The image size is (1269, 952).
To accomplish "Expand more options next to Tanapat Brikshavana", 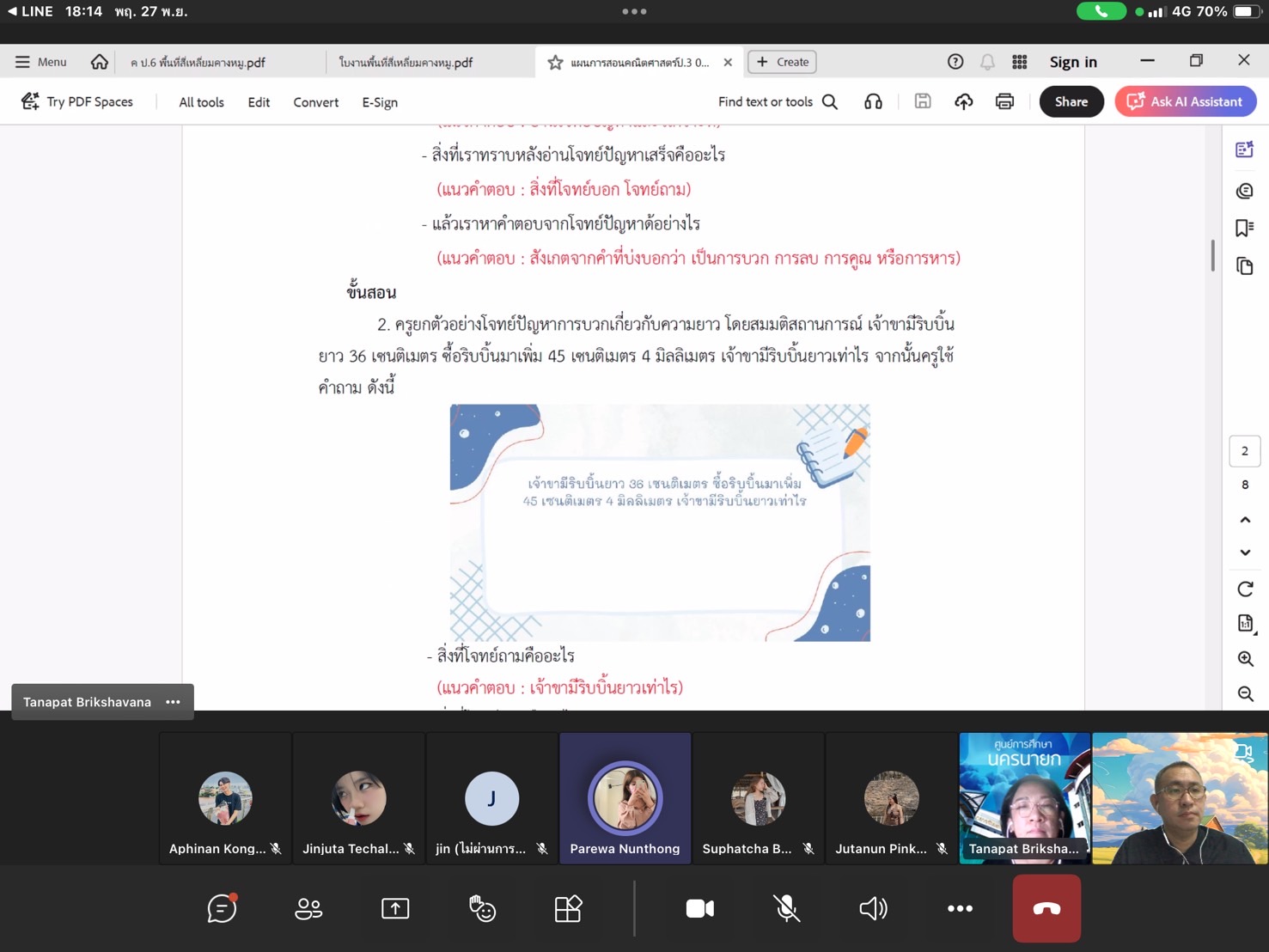I will (x=174, y=702).
